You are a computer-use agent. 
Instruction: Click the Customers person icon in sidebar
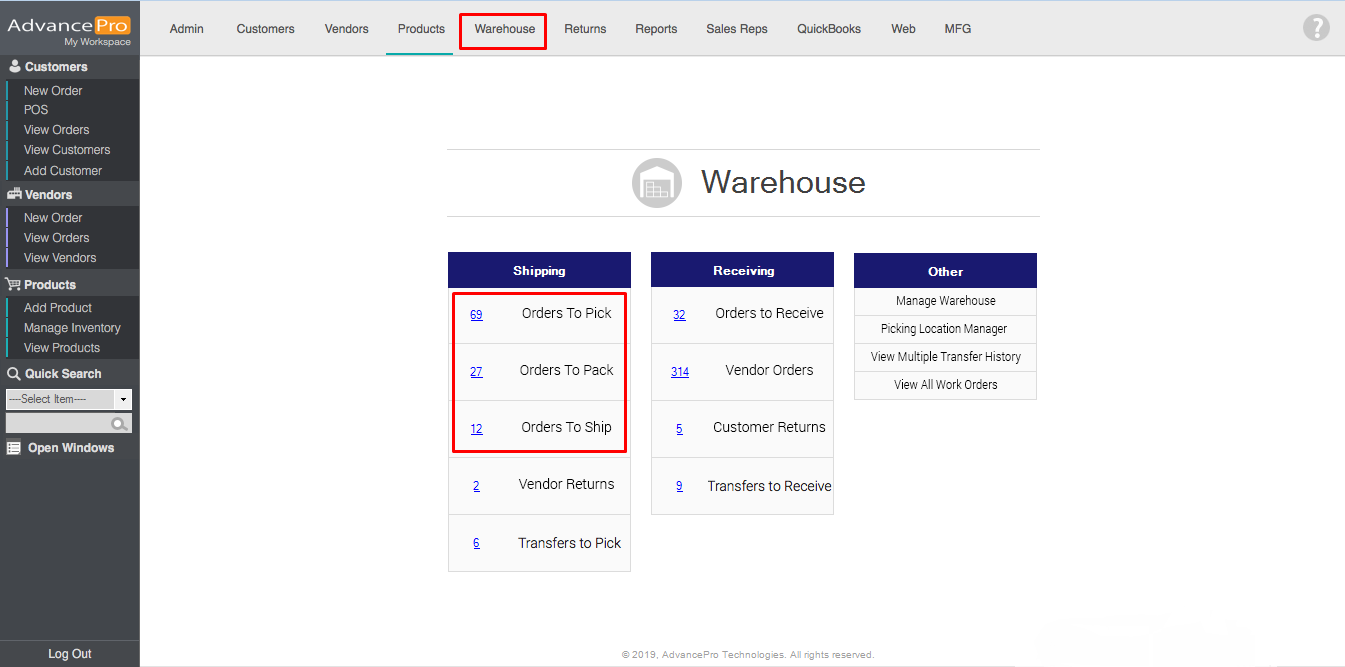pyautogui.click(x=14, y=67)
